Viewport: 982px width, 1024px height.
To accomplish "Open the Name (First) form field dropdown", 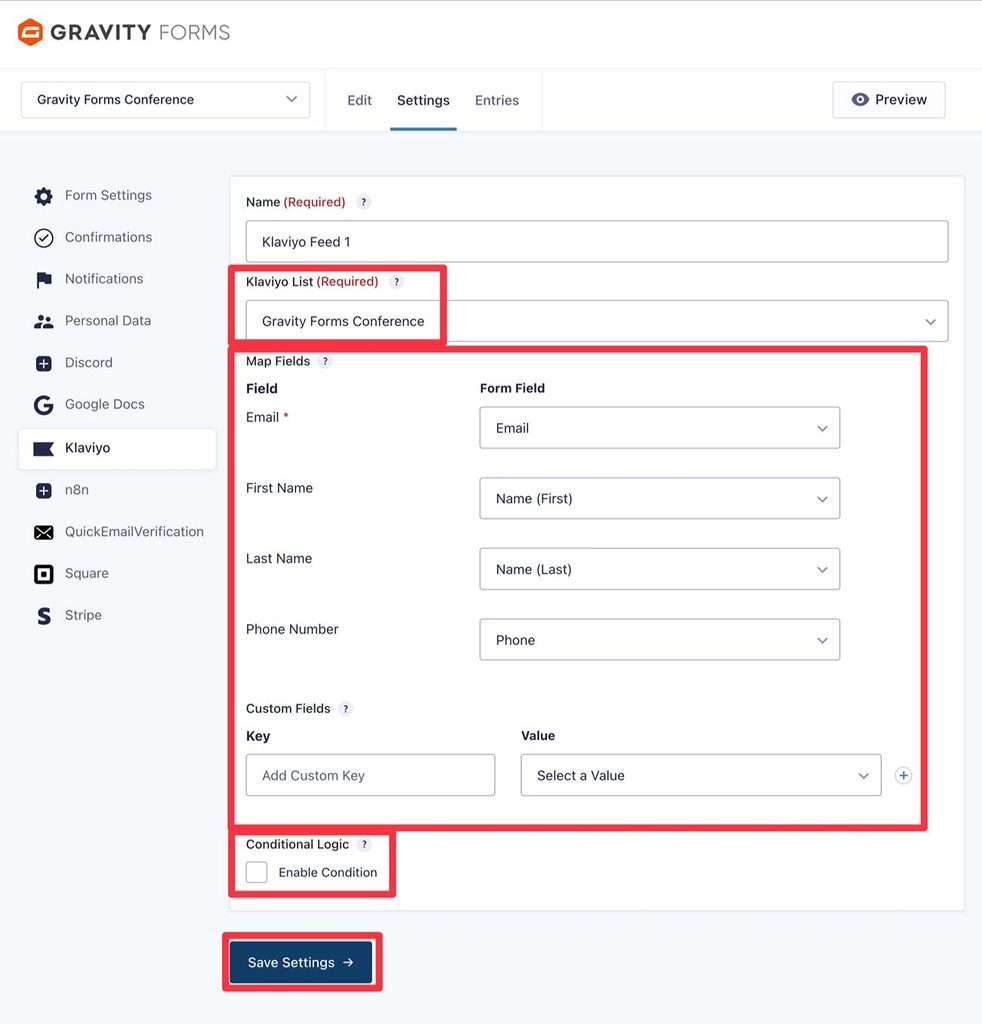I will pyautogui.click(x=659, y=498).
